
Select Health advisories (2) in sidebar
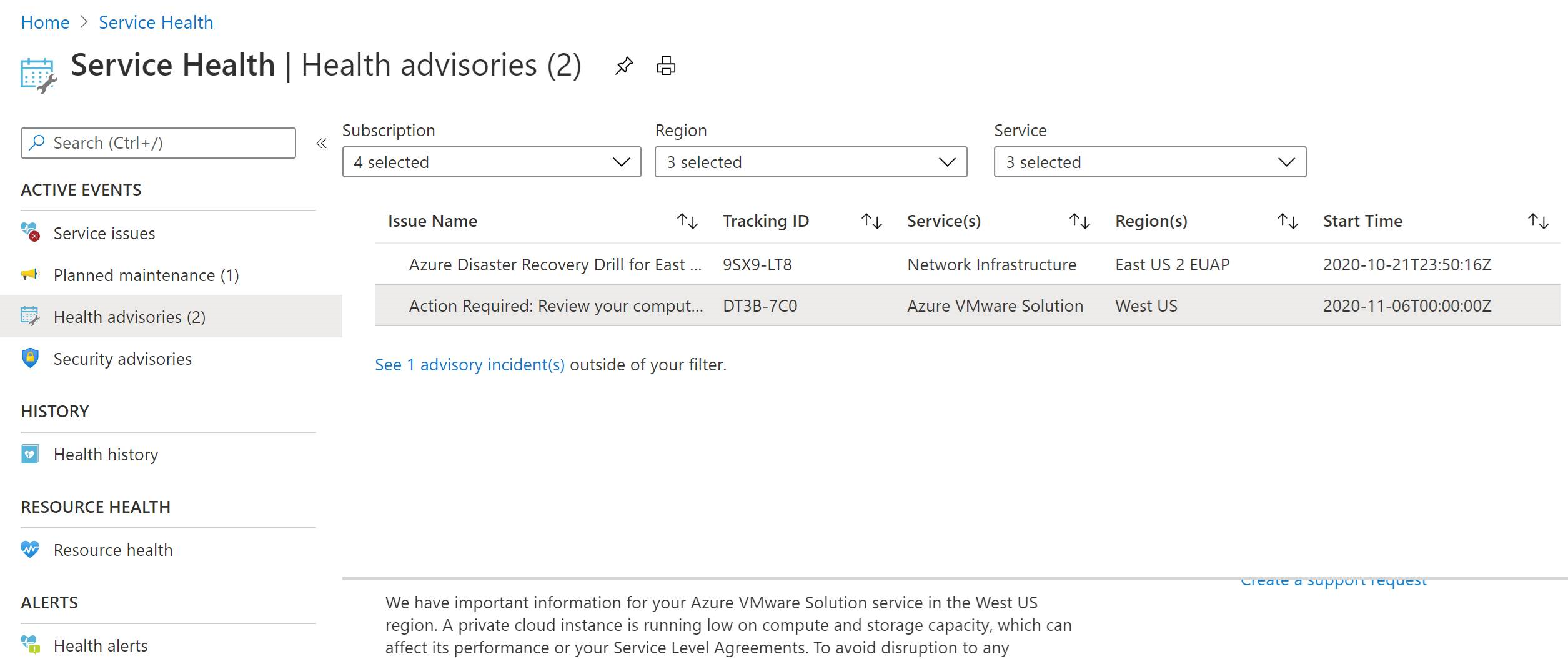tap(129, 317)
